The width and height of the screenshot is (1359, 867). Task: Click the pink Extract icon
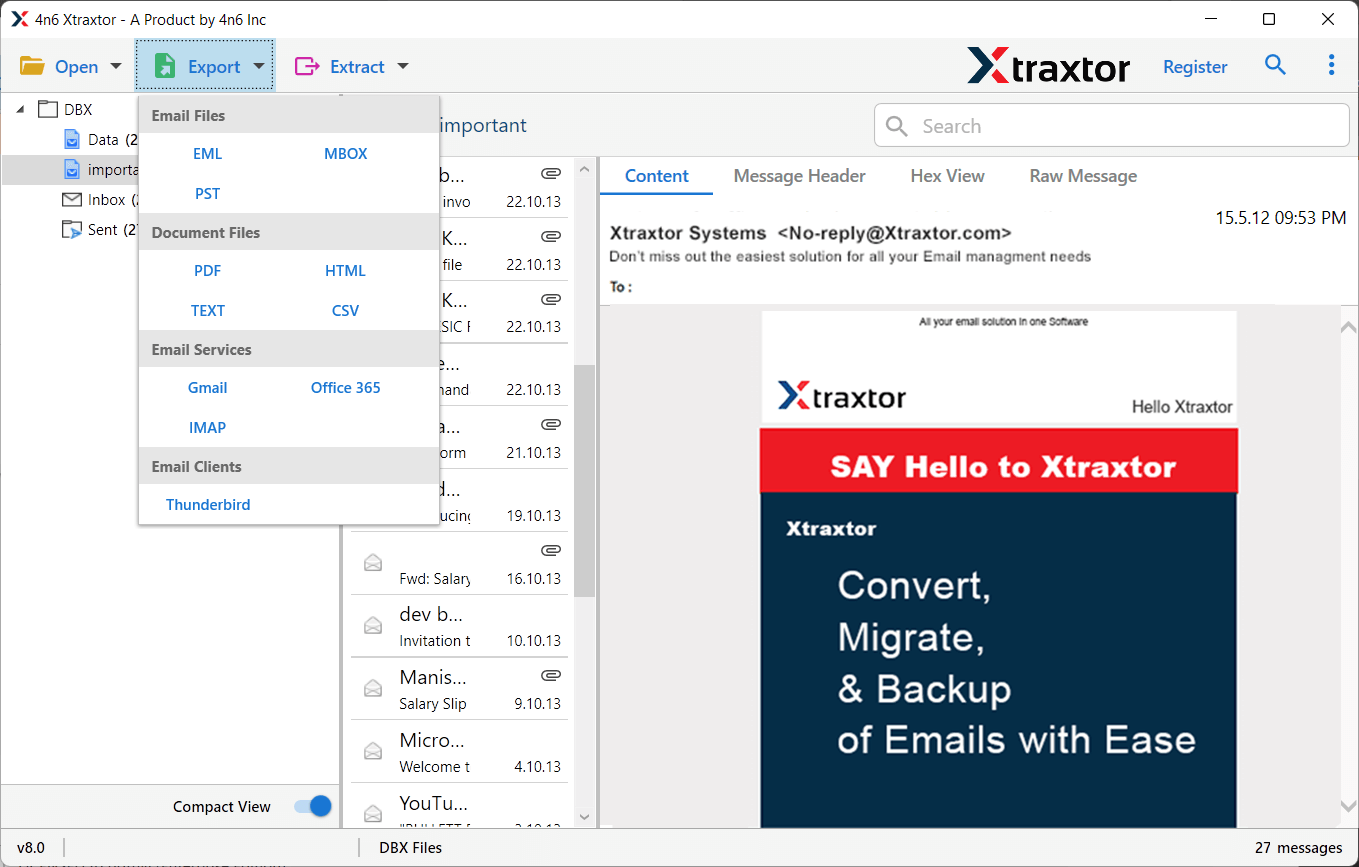click(306, 67)
